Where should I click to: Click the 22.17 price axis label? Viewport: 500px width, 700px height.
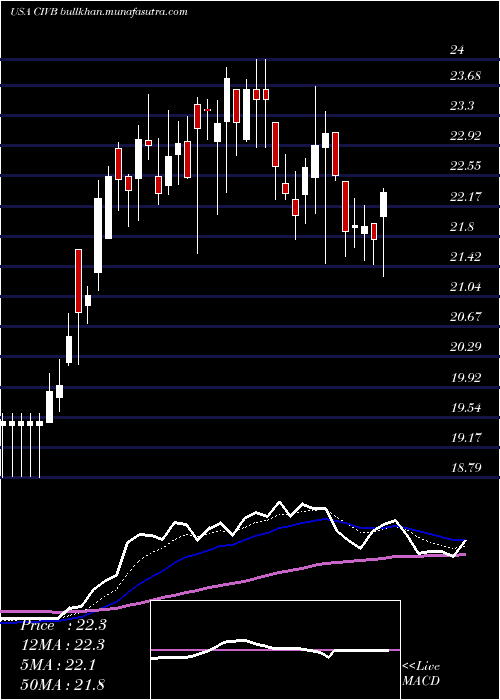coord(465,196)
